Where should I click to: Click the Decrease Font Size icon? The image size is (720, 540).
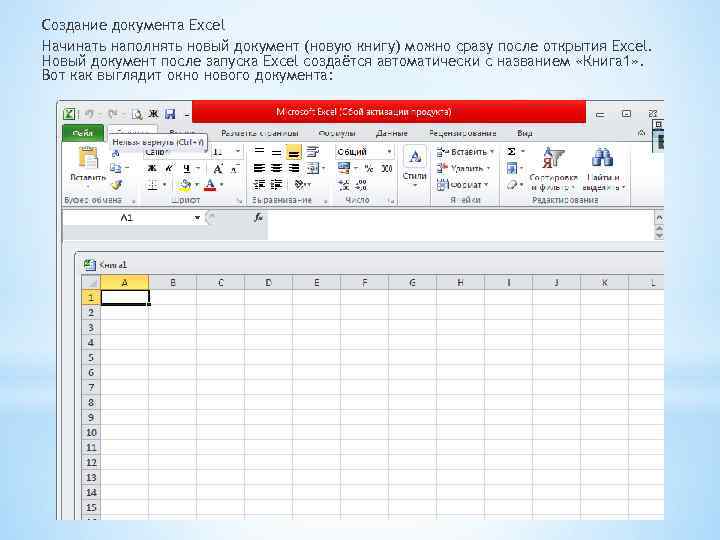234,169
